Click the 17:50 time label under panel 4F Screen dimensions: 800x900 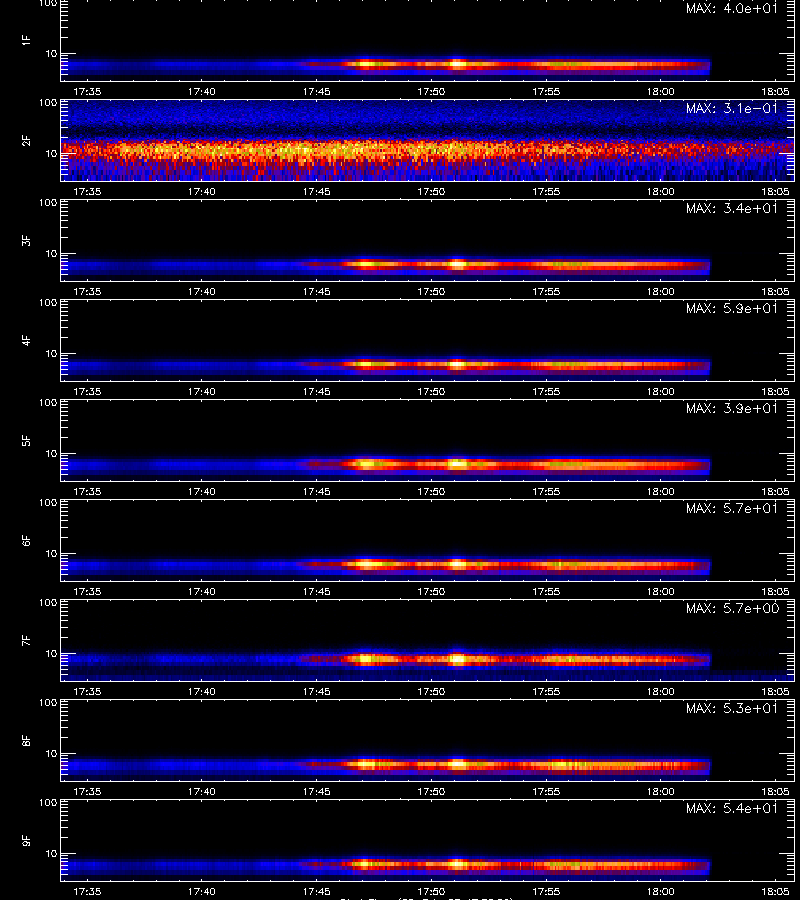[x=432, y=392]
